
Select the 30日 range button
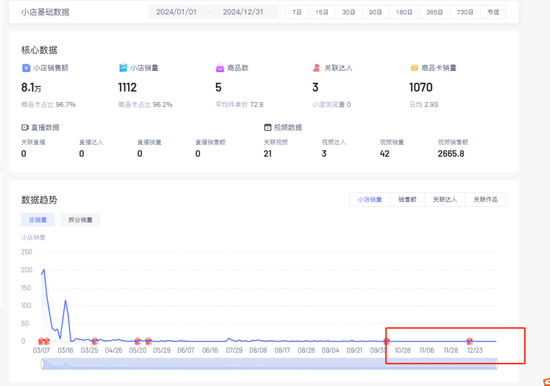348,12
